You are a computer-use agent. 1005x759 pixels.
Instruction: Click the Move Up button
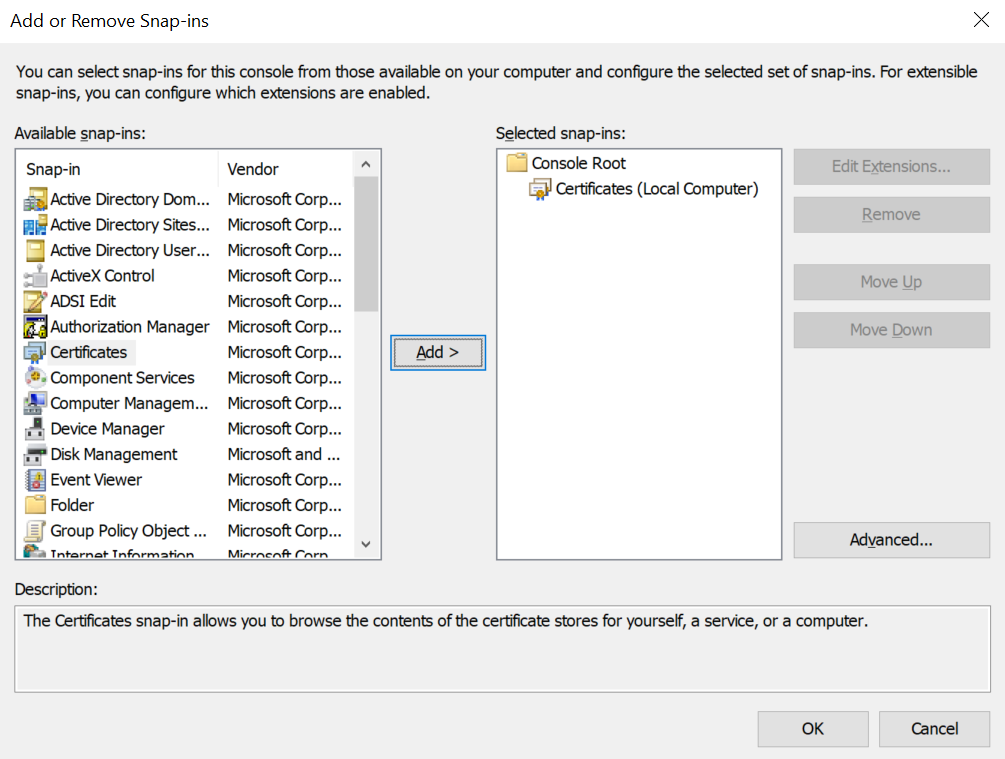[892, 282]
